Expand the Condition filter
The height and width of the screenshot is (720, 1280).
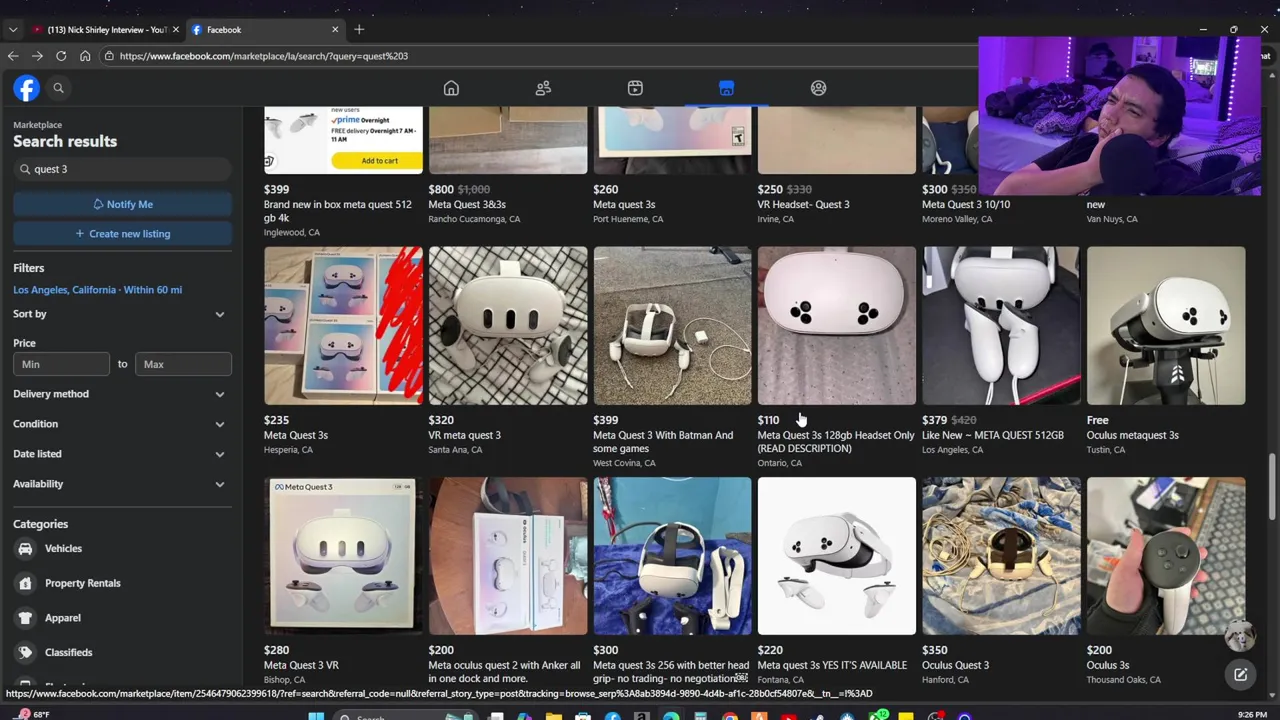[121, 424]
